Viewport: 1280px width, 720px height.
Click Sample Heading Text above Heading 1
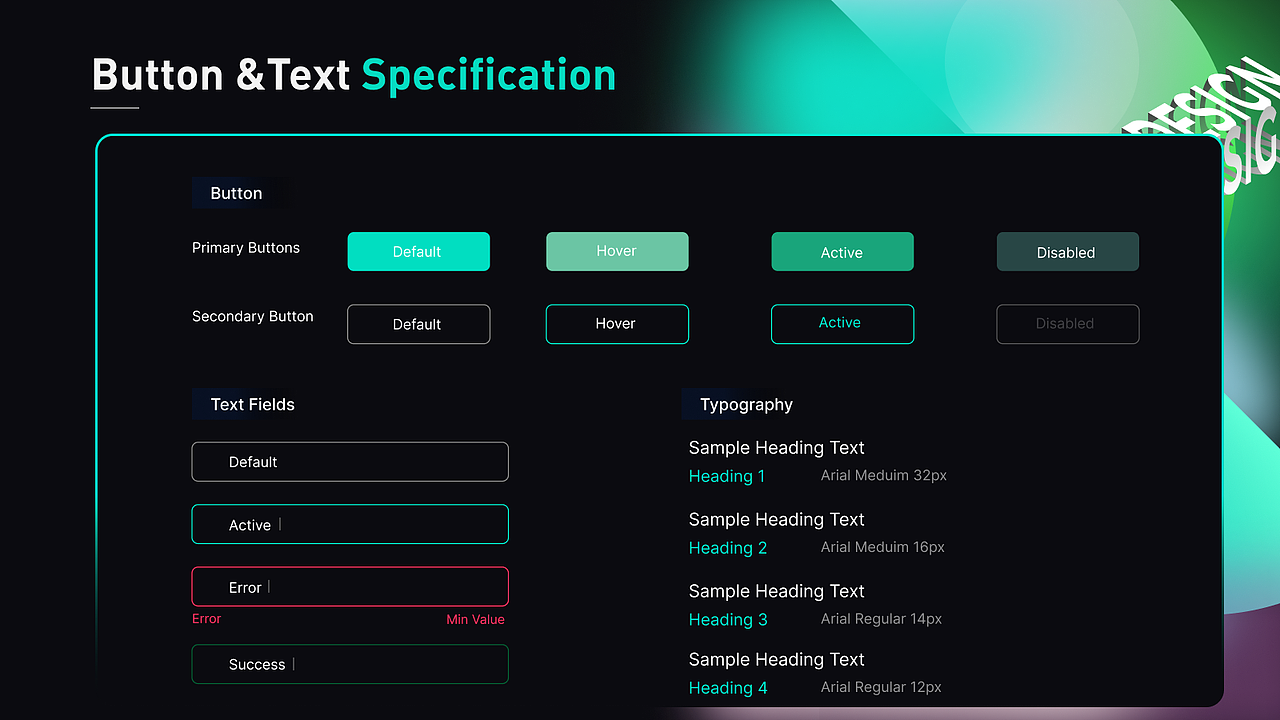click(777, 448)
